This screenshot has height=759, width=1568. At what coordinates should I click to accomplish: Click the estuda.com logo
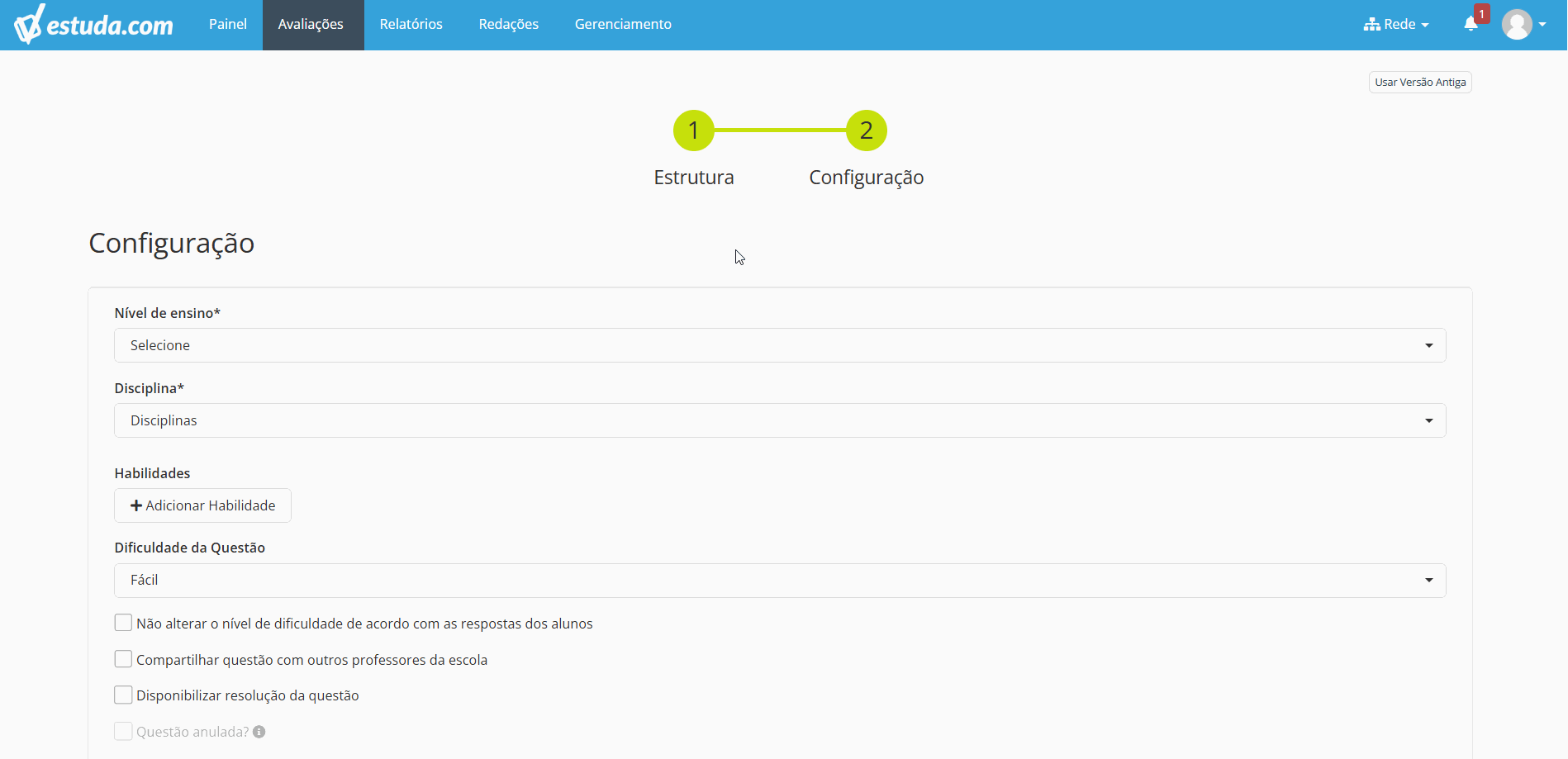93,25
